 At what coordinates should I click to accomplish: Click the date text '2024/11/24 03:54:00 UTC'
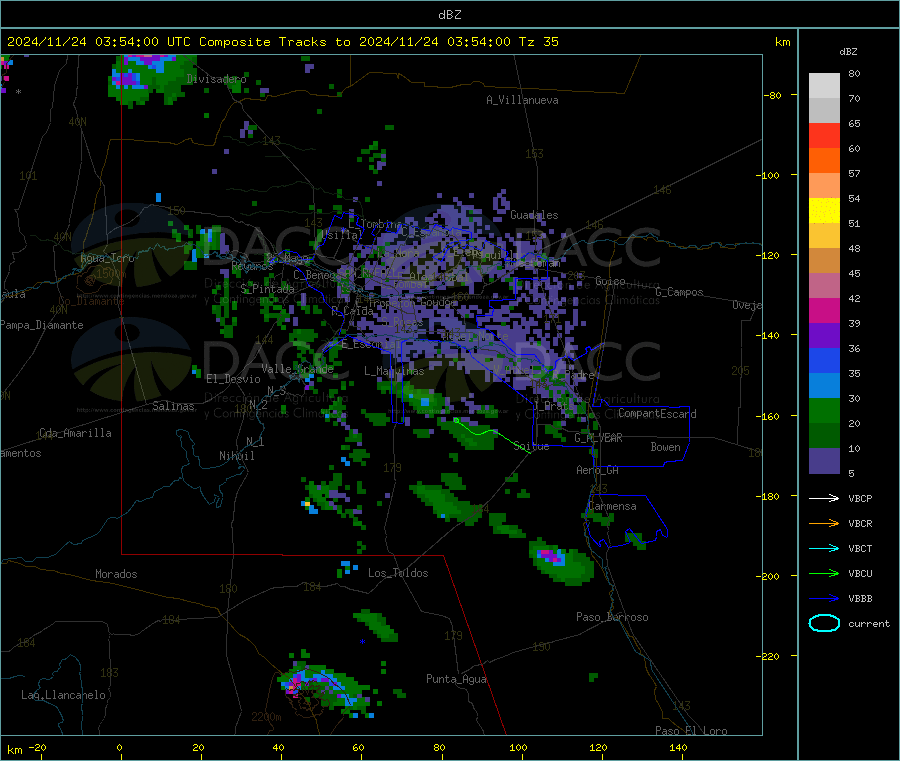(99, 42)
